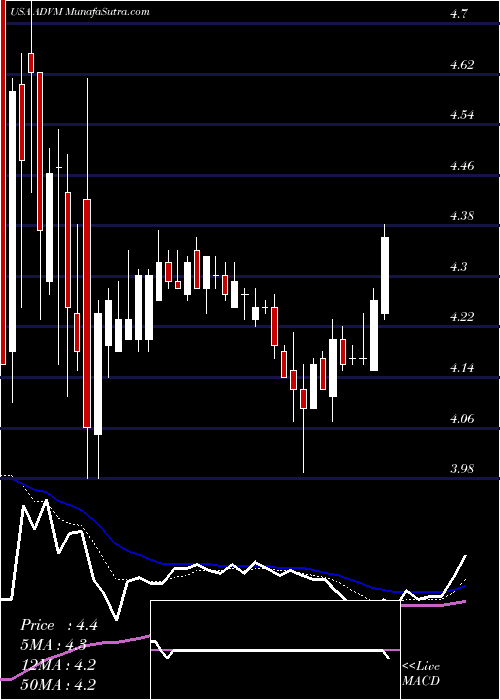Click the 4.3 price axis label
Viewport: 500px width, 700px height.
coord(458,267)
